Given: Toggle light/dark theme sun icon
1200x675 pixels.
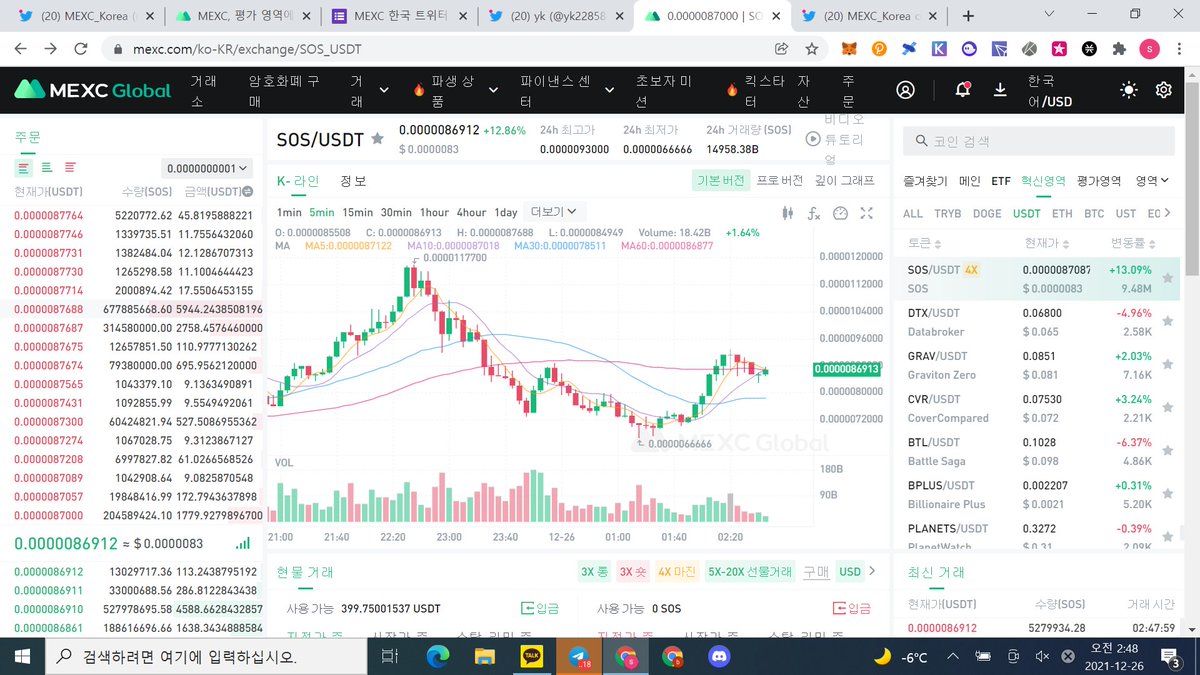Looking at the screenshot, I should click(x=1129, y=90).
